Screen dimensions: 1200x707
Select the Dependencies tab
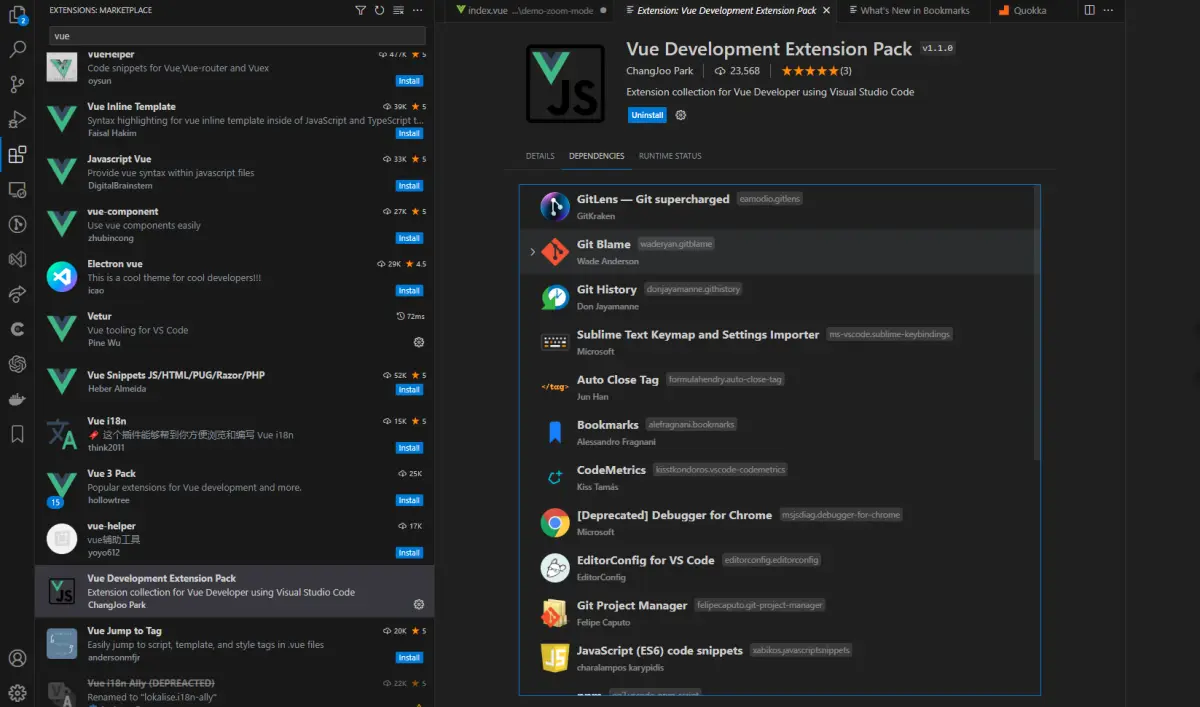596,156
